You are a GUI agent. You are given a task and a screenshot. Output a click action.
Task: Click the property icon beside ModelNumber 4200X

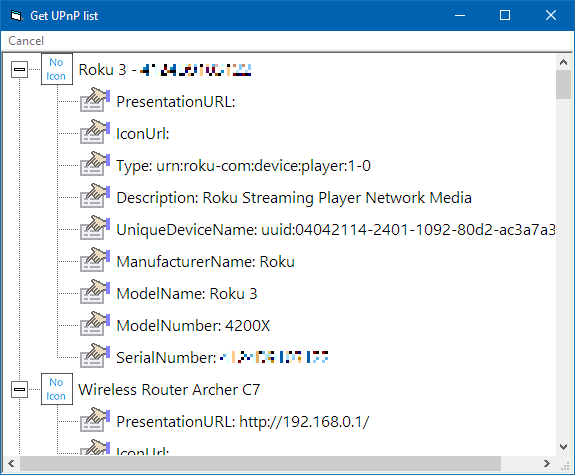[95, 324]
